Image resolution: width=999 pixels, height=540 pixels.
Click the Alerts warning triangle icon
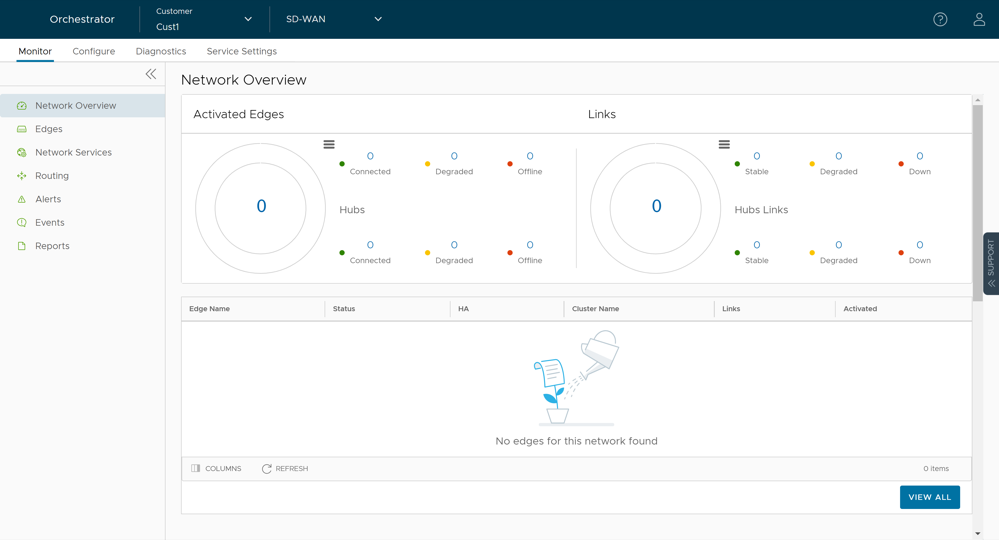pyautogui.click(x=22, y=199)
